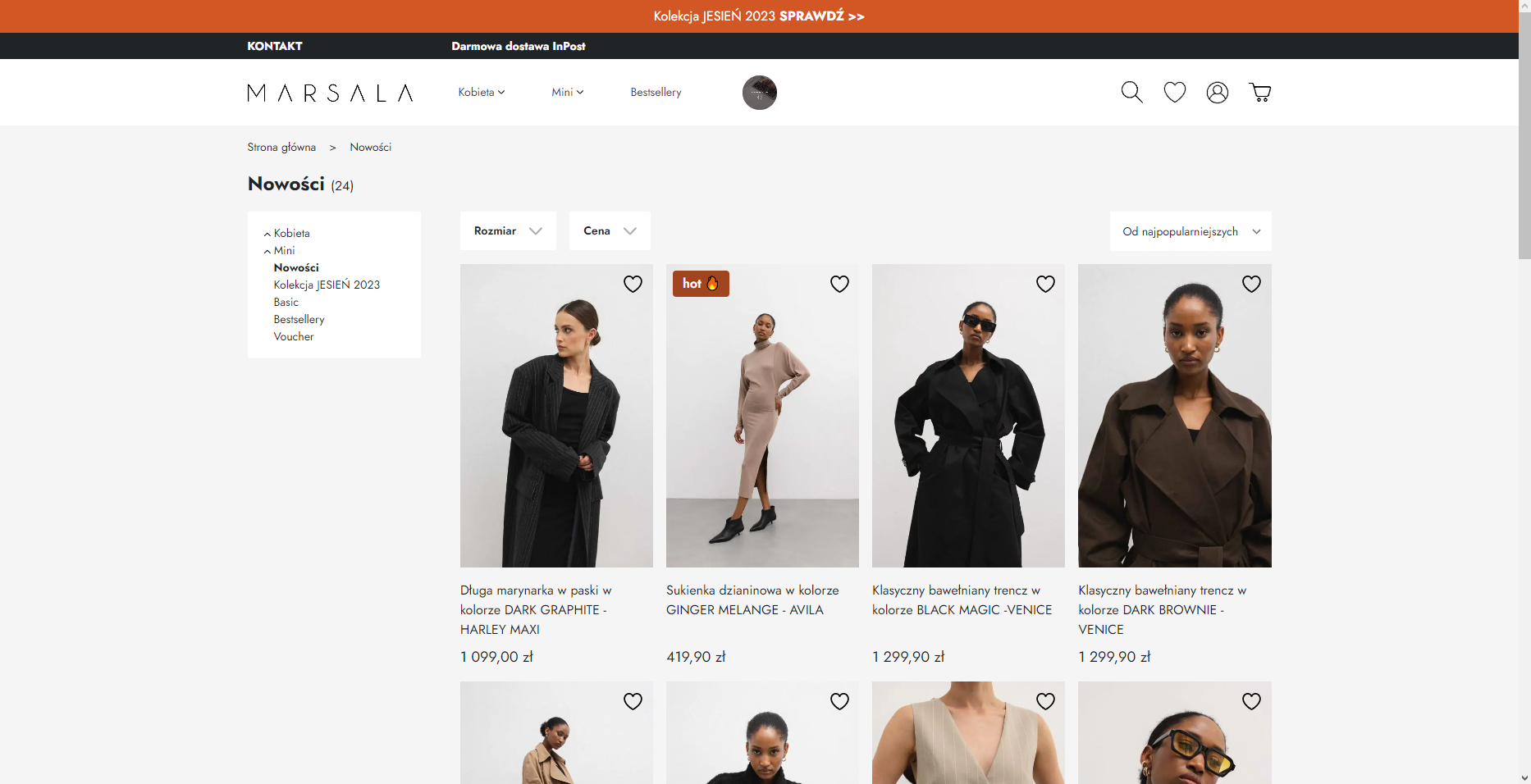Viewport: 1531px width, 784px height.
Task: Open the black trench coat product image
Action: (x=968, y=416)
